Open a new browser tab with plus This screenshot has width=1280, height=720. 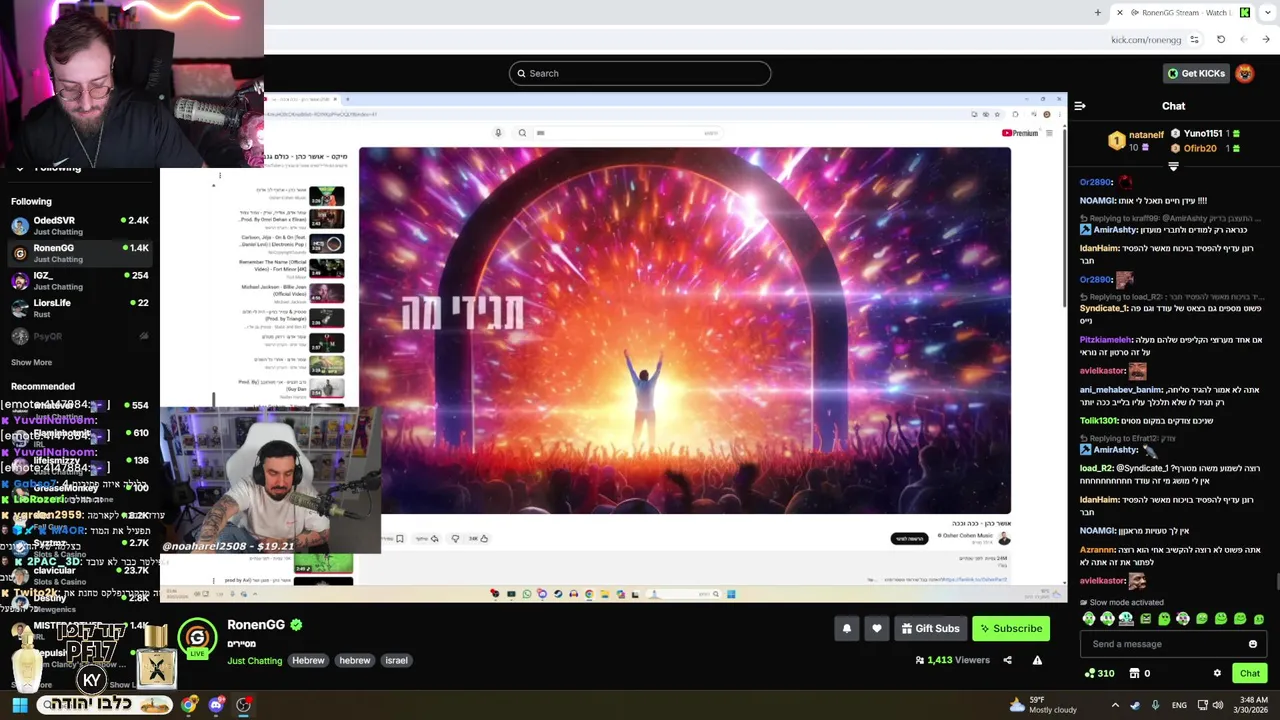pos(1097,13)
